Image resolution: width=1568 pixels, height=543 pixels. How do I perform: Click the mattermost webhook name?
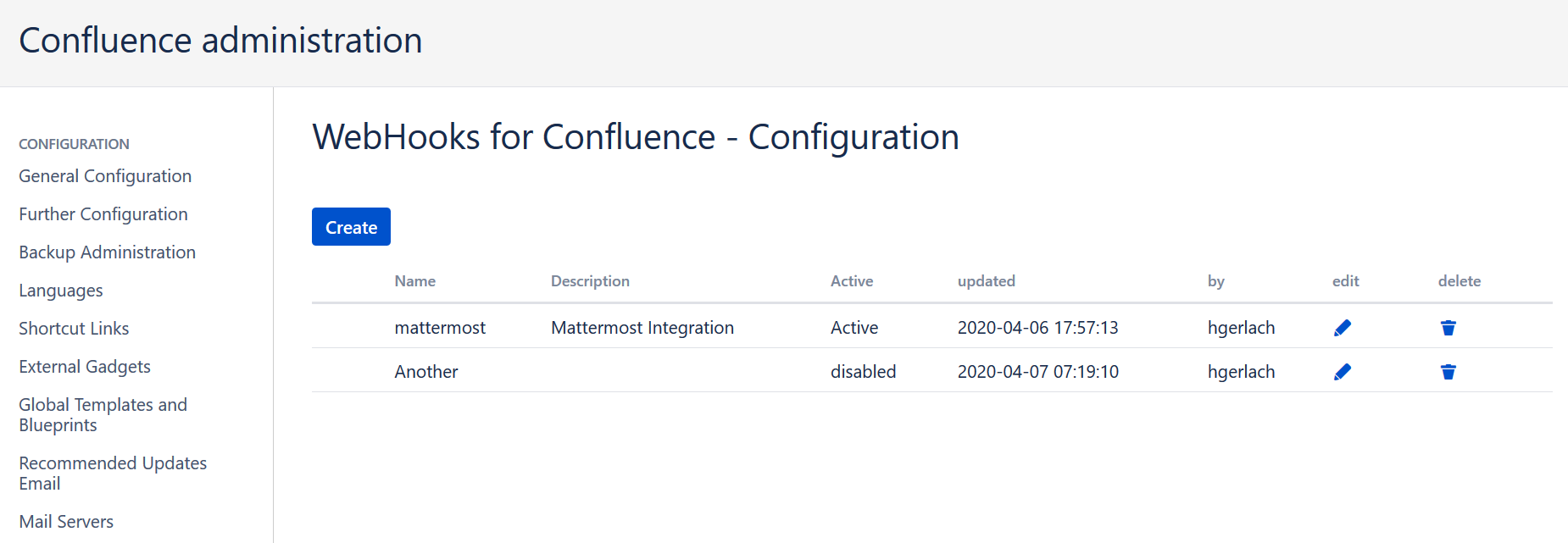pyautogui.click(x=440, y=328)
